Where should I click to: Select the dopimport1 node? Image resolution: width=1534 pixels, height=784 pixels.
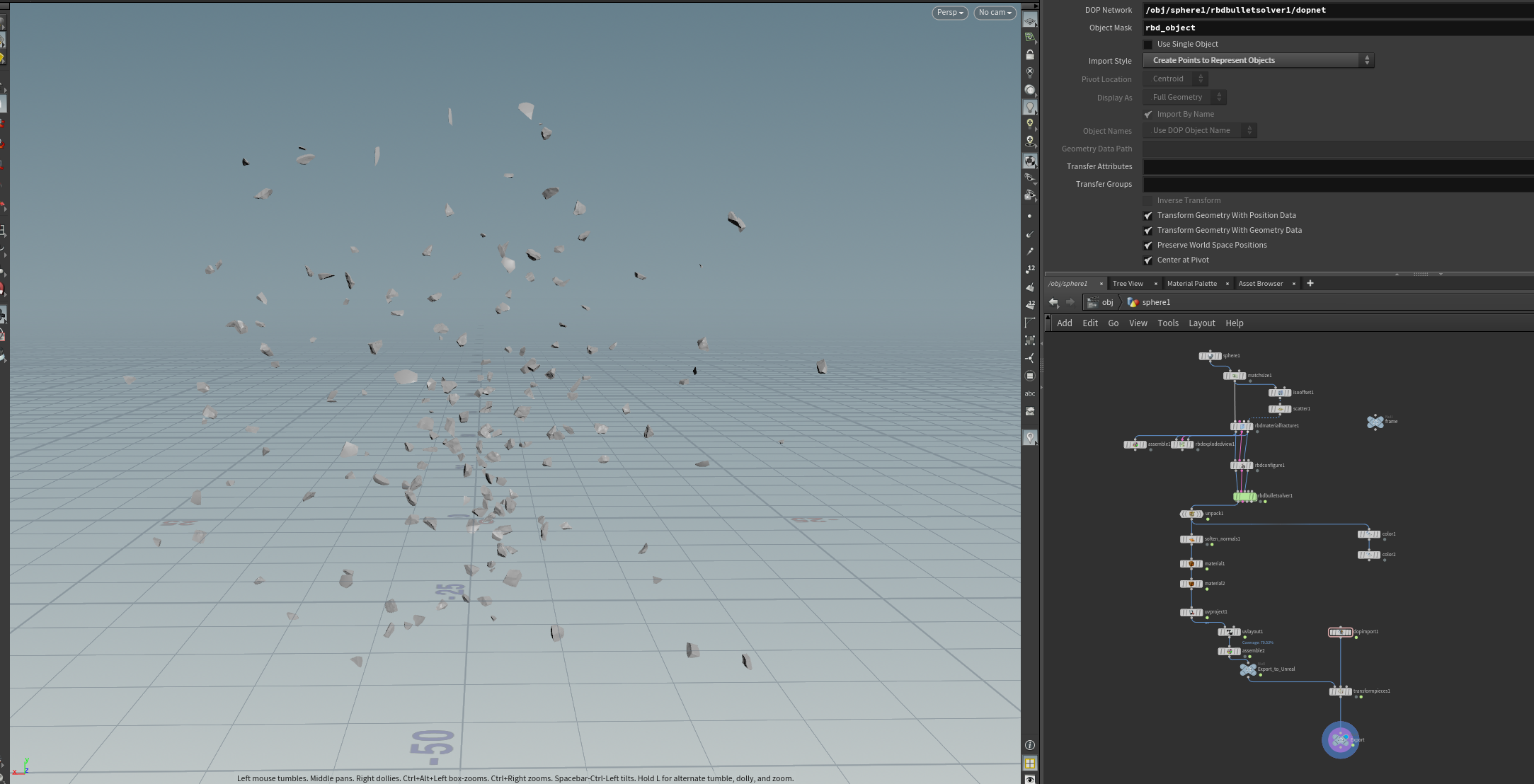(x=1340, y=632)
